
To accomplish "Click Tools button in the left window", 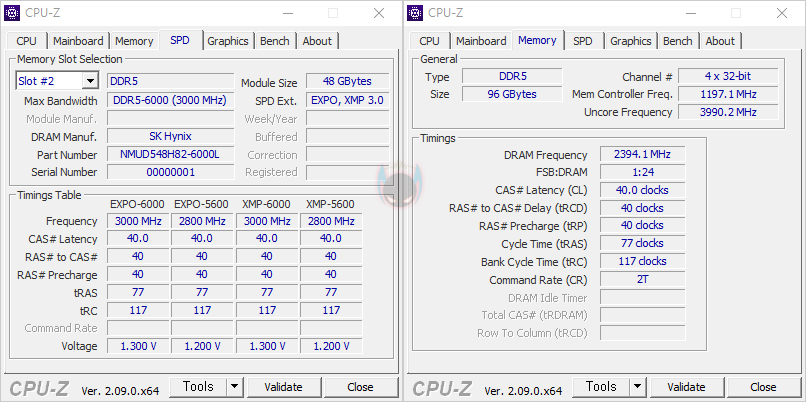I will point(198,387).
